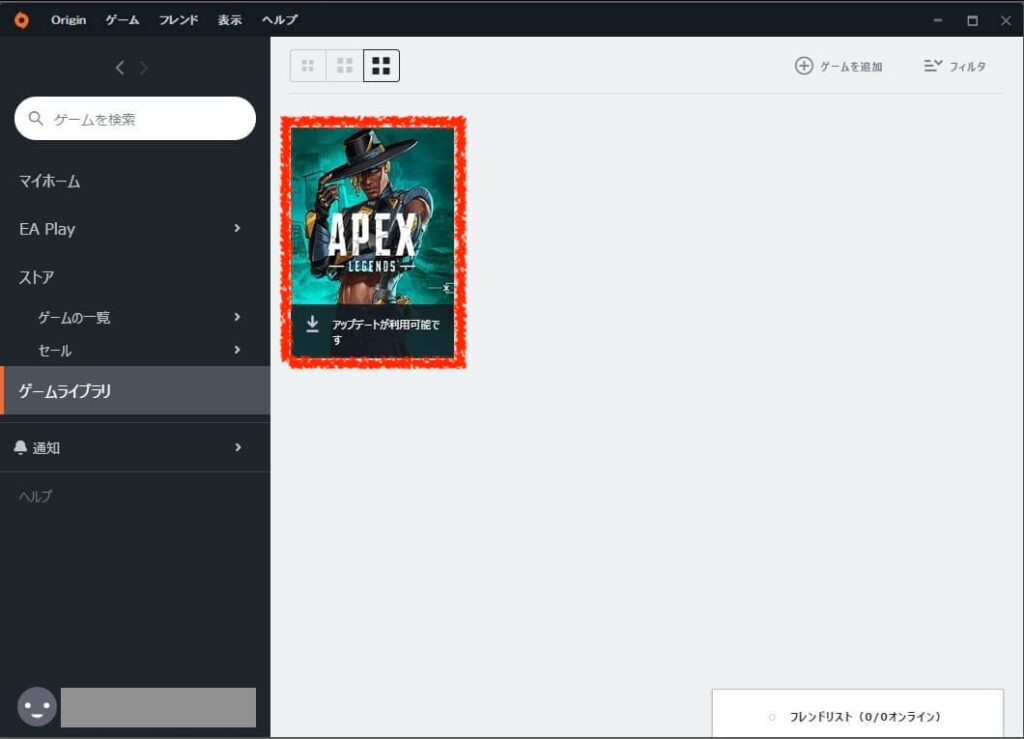Switch to small tile view

[308, 65]
